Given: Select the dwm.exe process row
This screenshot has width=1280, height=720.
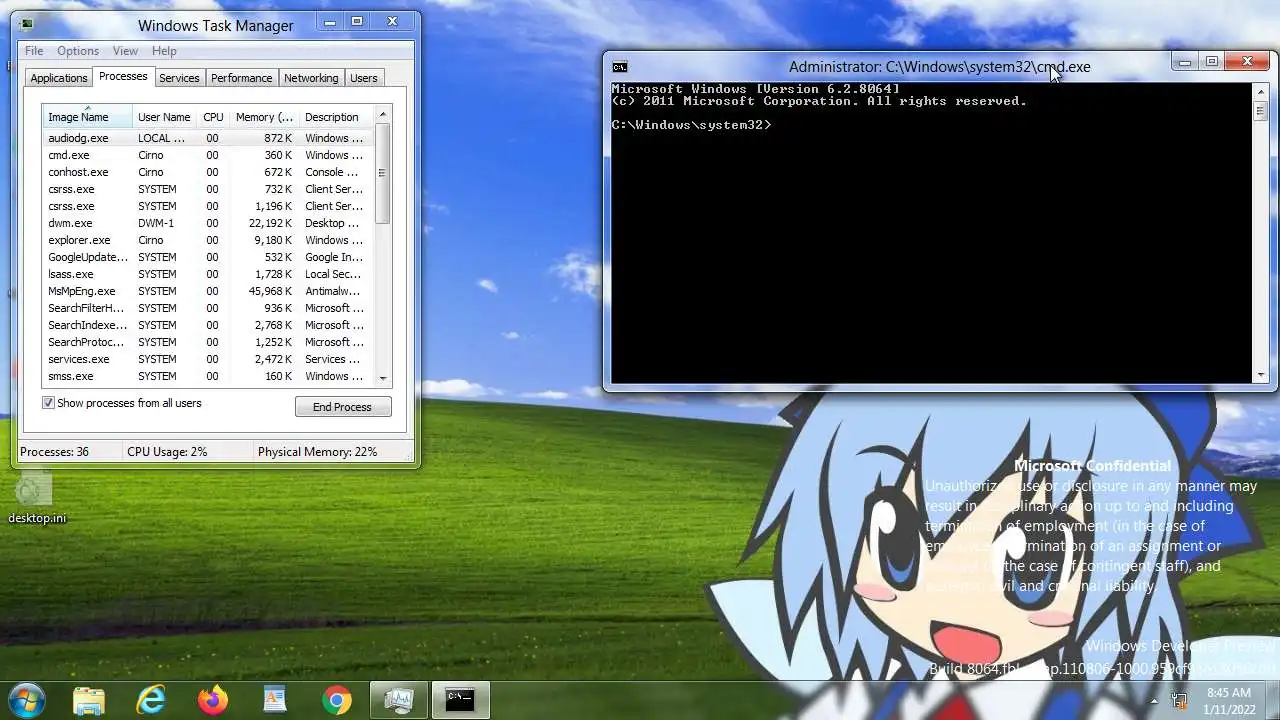Looking at the screenshot, I should (208, 223).
